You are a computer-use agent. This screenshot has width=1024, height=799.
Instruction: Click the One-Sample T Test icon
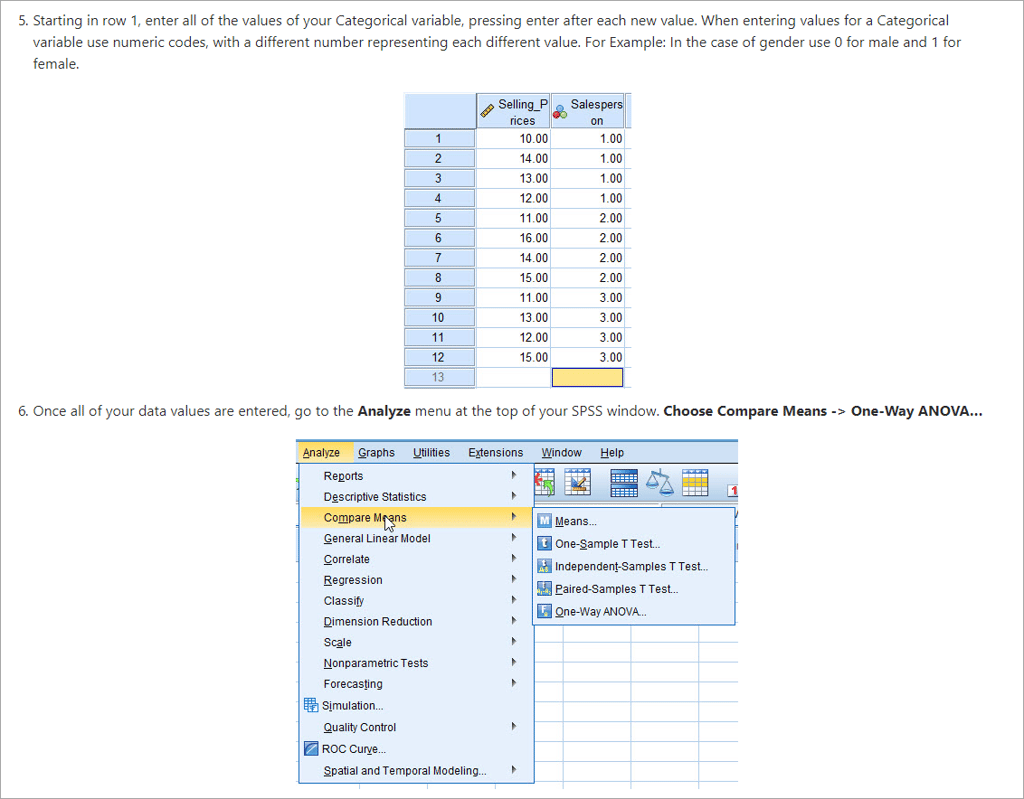544,544
